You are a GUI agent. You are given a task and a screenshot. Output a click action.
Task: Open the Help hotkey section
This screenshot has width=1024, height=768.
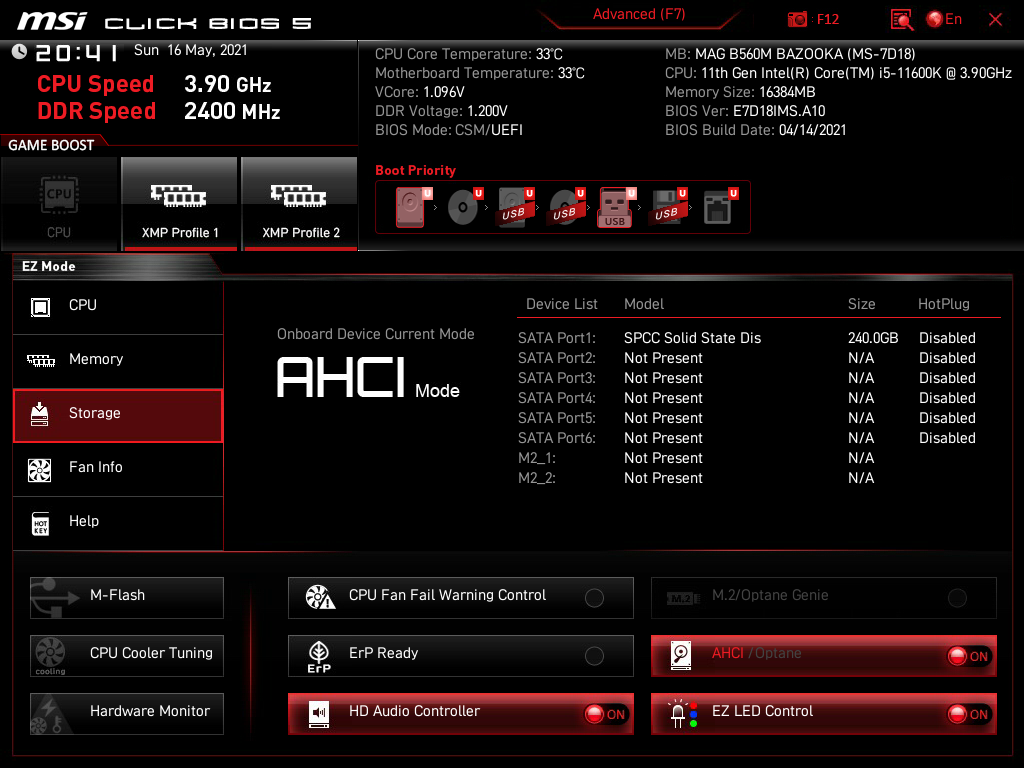(118, 522)
